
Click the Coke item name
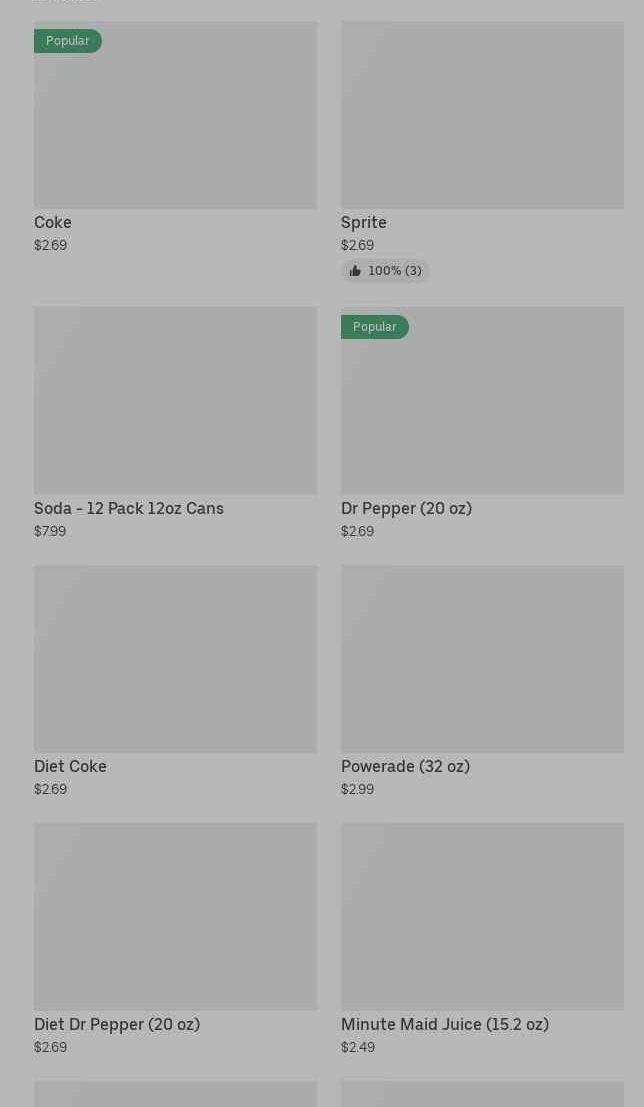53,222
